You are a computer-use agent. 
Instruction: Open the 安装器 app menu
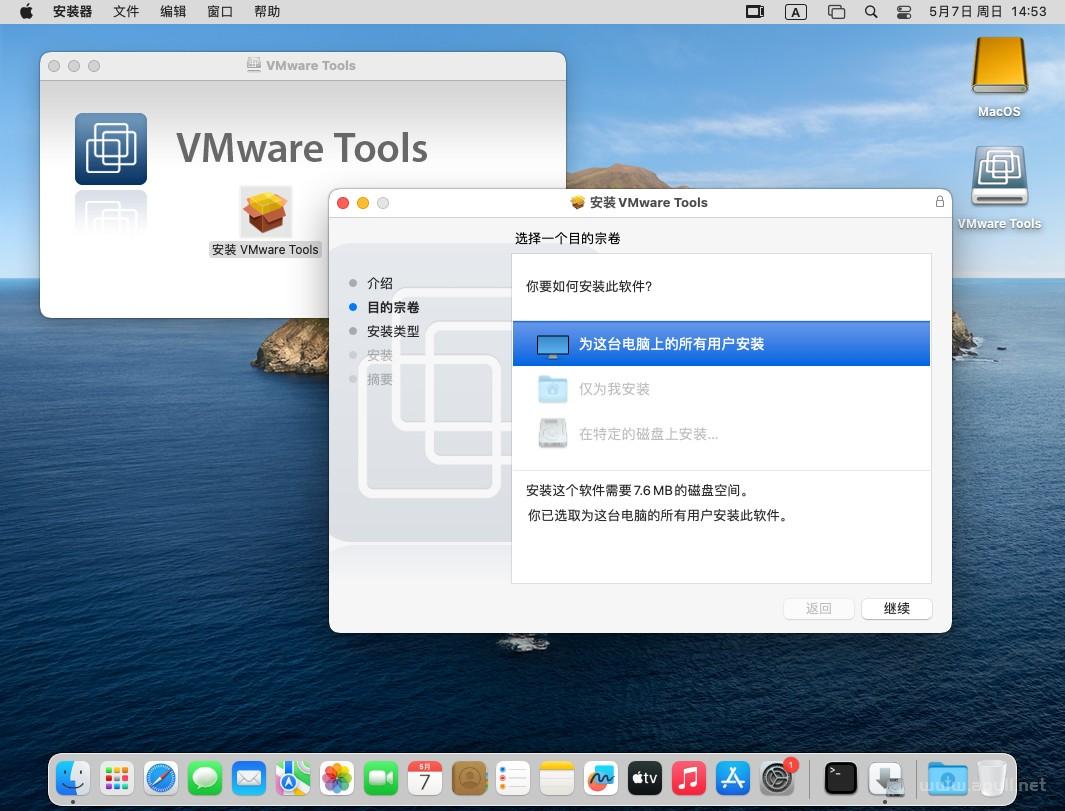[72, 12]
